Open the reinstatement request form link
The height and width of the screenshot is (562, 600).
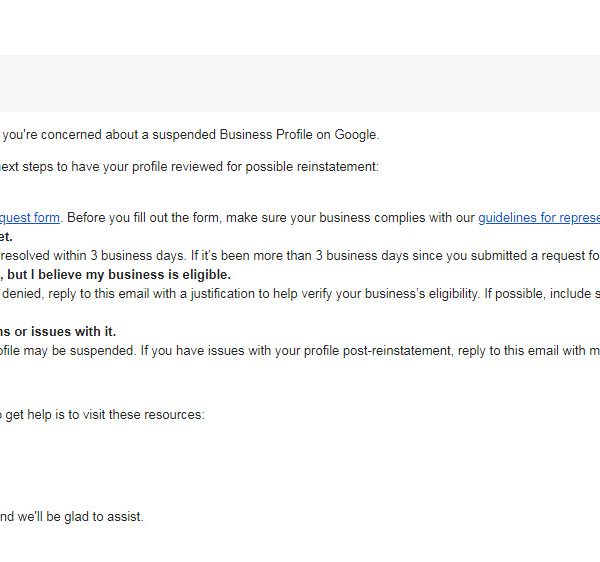30,217
